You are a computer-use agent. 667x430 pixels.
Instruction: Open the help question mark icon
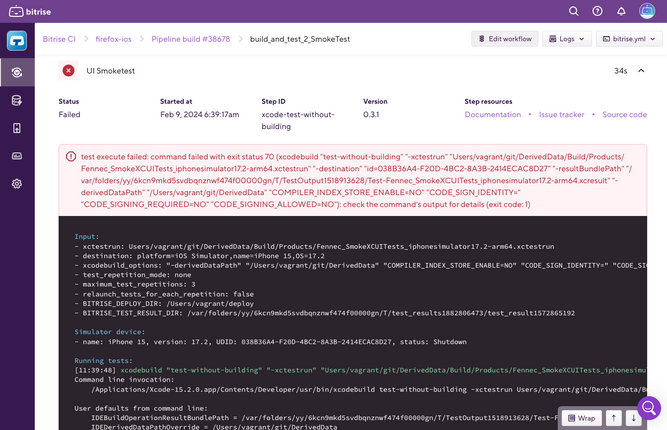(597, 11)
